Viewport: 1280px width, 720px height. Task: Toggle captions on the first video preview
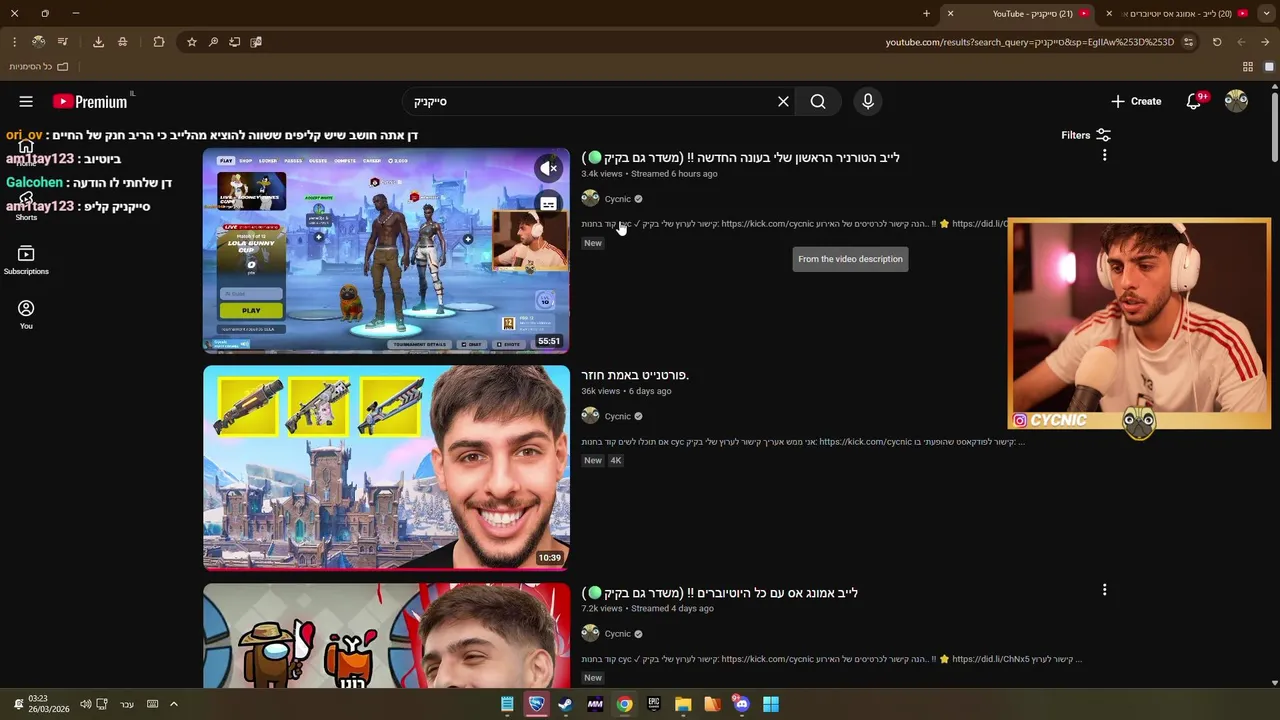549,204
